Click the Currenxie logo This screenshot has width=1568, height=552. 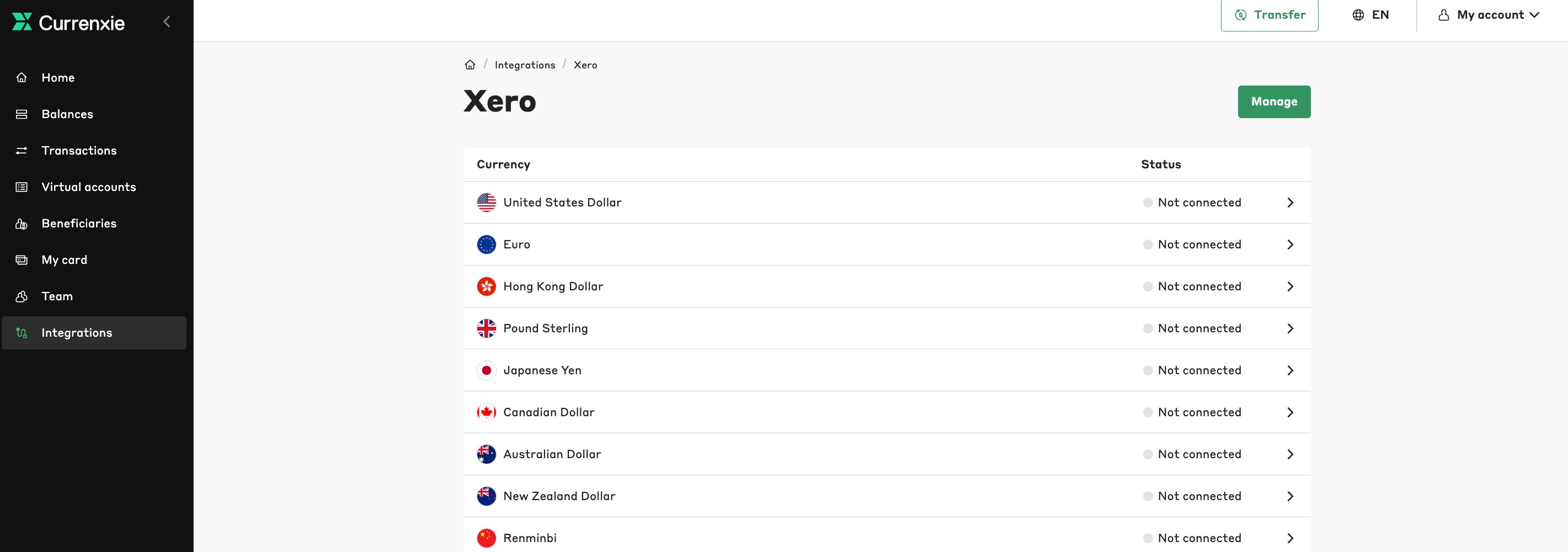[x=68, y=23]
